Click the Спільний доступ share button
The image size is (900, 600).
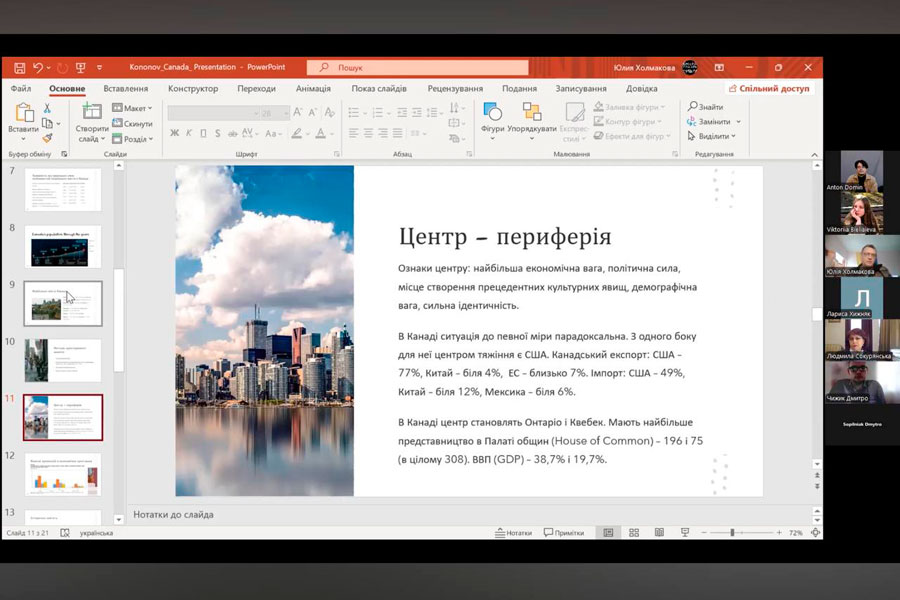(x=768, y=88)
